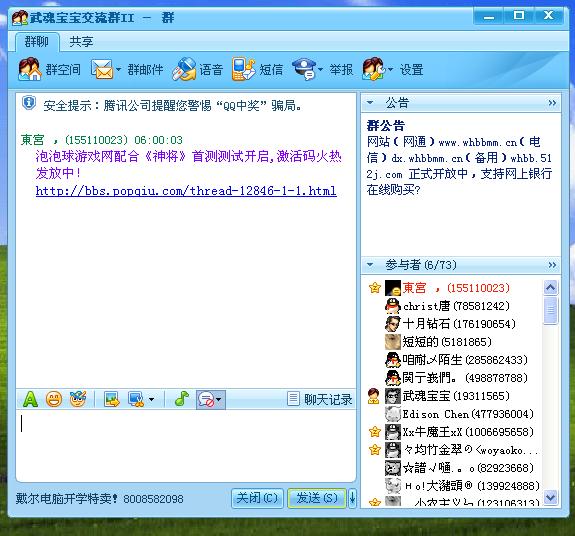
Task: Click the 参与者 panel double chevron
Action: tap(552, 265)
